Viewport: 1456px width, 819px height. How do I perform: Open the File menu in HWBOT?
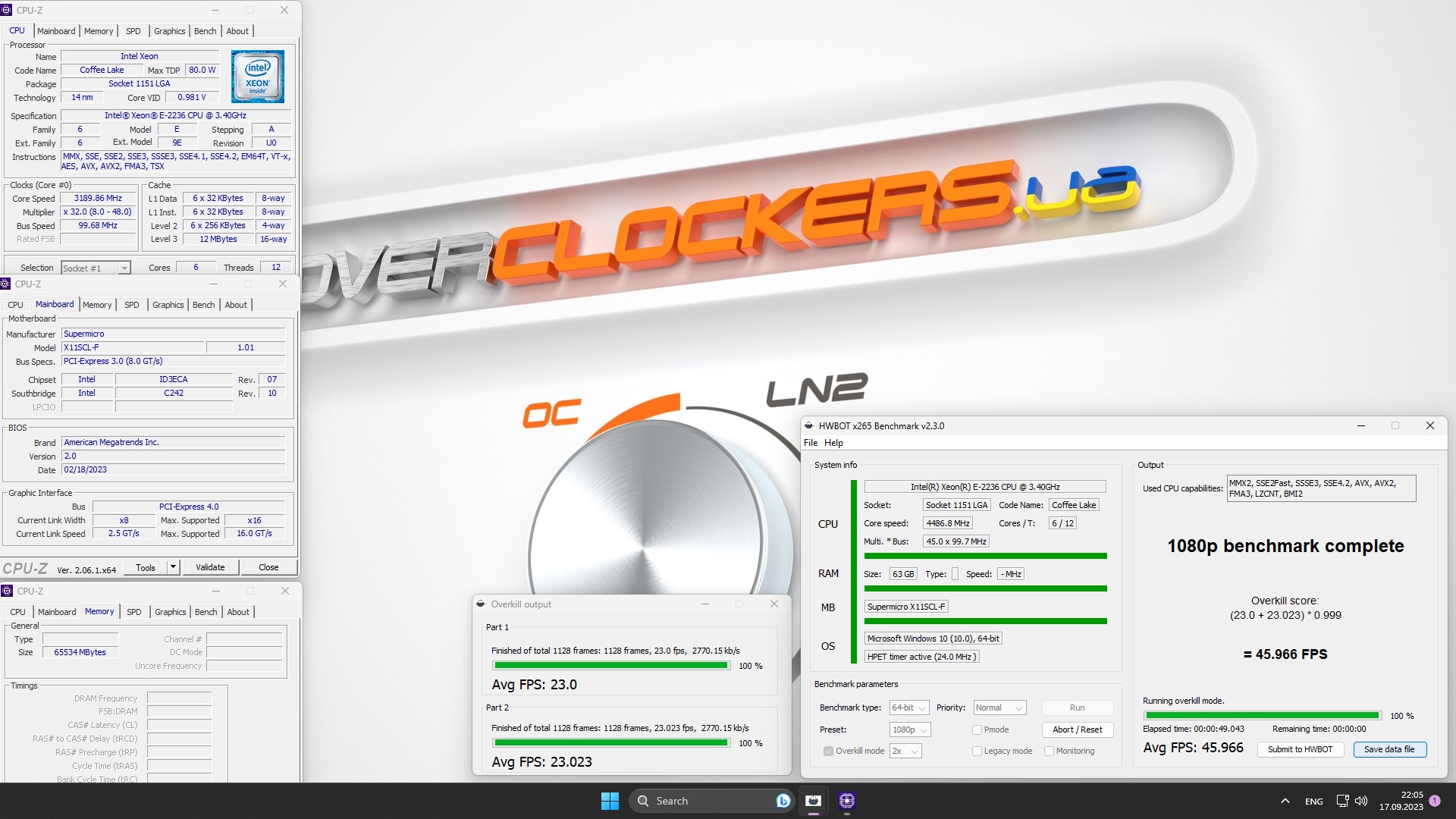click(x=811, y=443)
